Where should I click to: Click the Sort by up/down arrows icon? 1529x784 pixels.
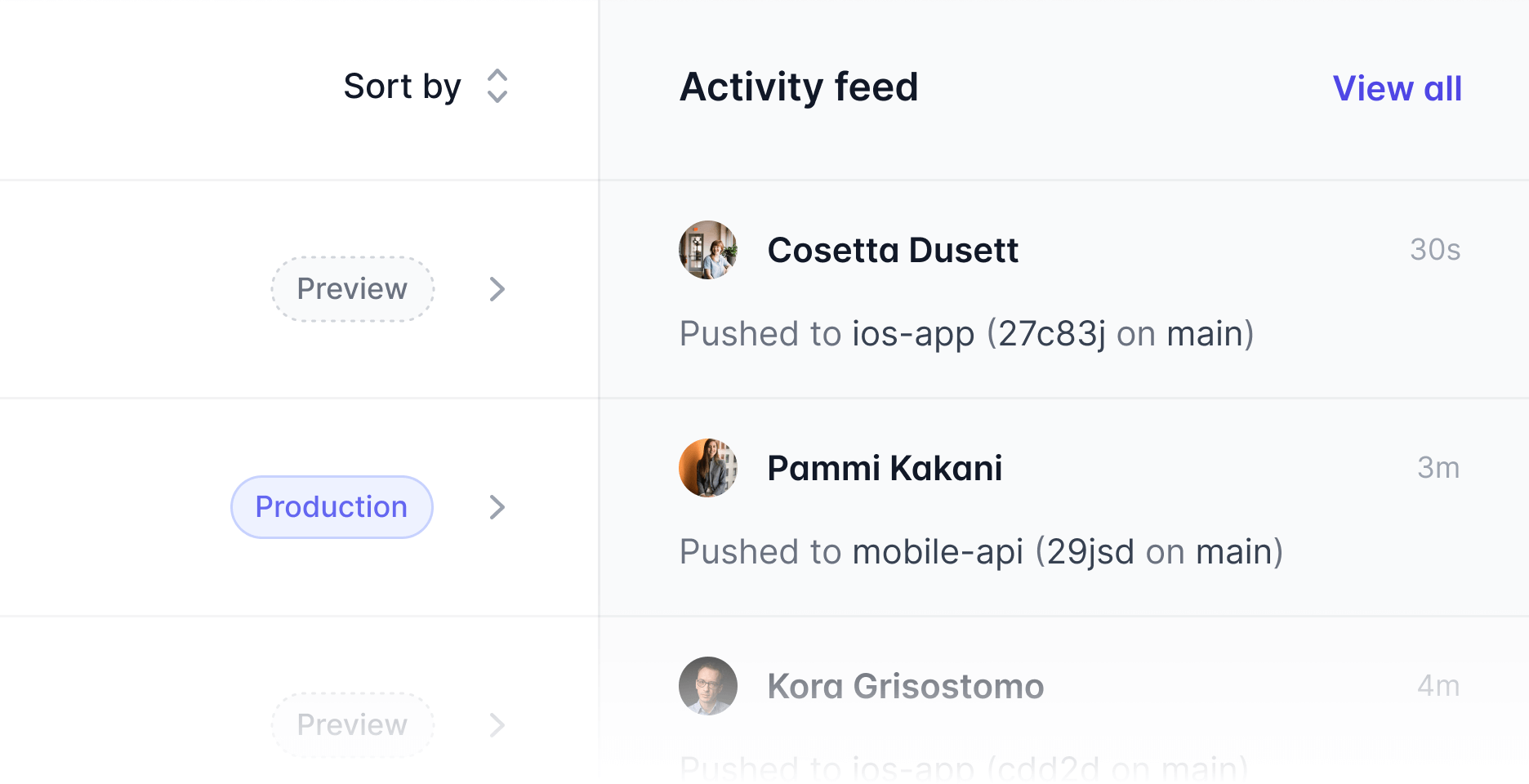tap(497, 86)
